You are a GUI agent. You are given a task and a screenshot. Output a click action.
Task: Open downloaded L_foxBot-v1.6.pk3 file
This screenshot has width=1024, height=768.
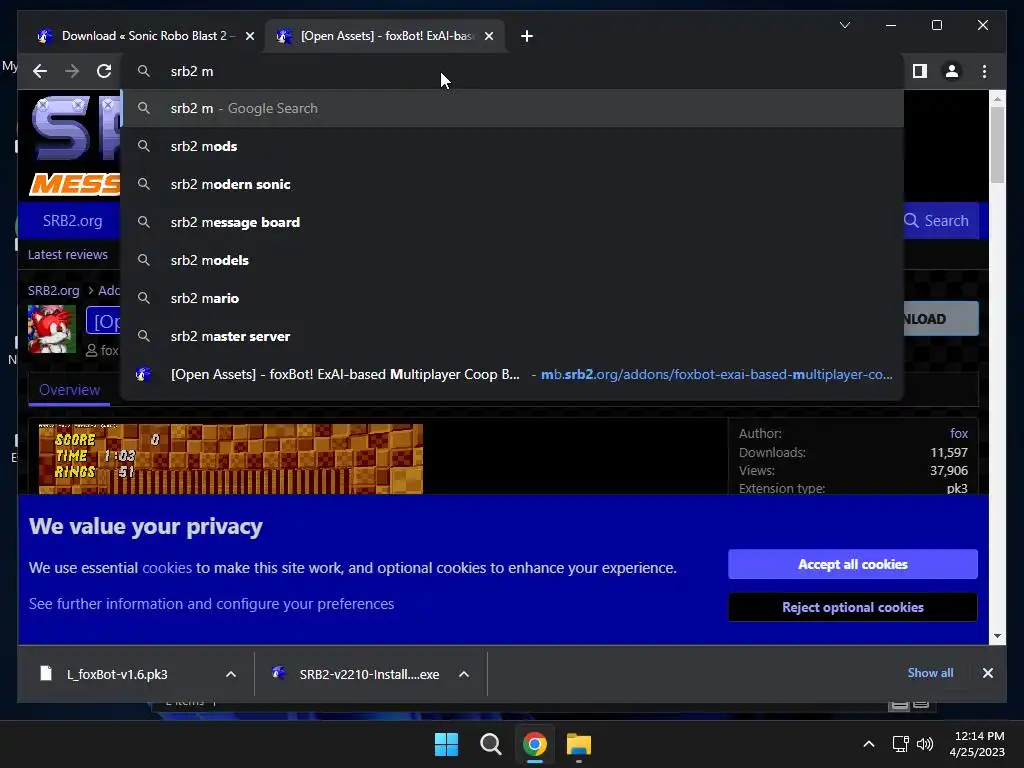tap(118, 674)
